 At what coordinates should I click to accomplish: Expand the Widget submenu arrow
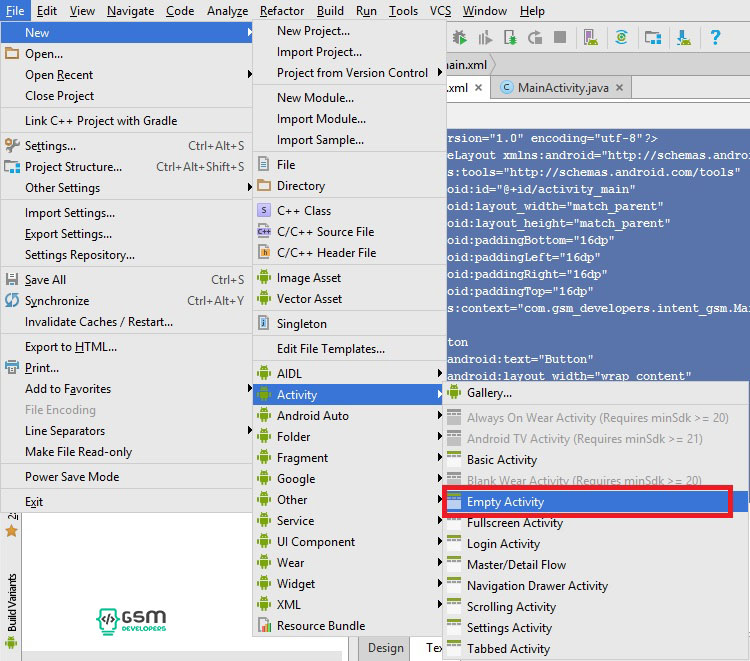click(x=440, y=583)
